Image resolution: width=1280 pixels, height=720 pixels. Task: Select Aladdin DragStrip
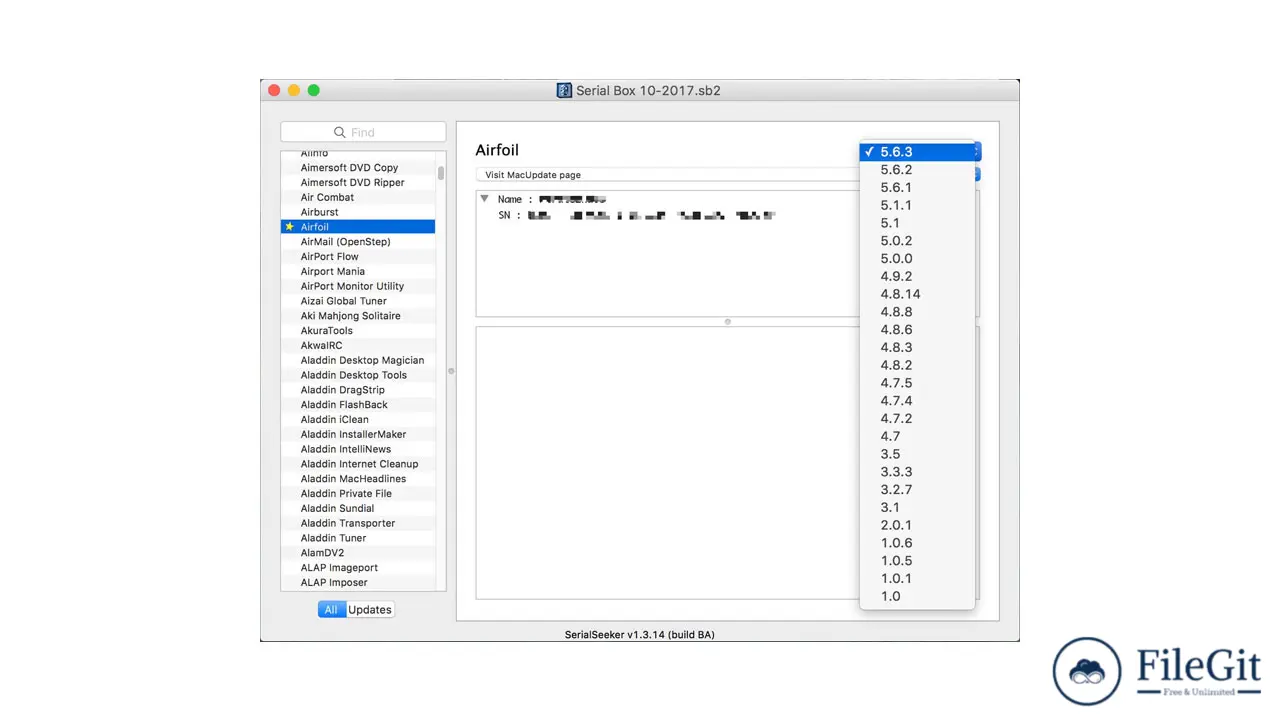(x=358, y=390)
